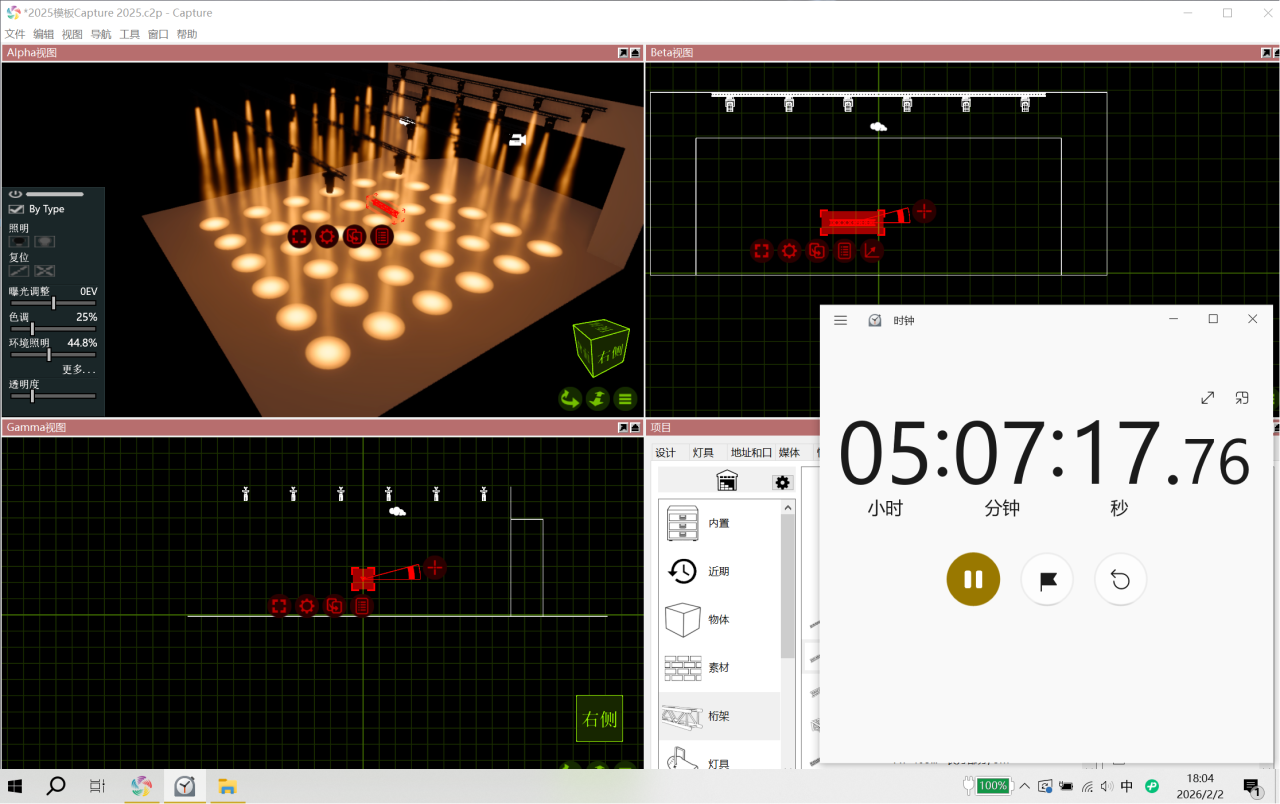The width and height of the screenshot is (1280, 804).
Task: Click the library settings gear icon
Action: 782,482
